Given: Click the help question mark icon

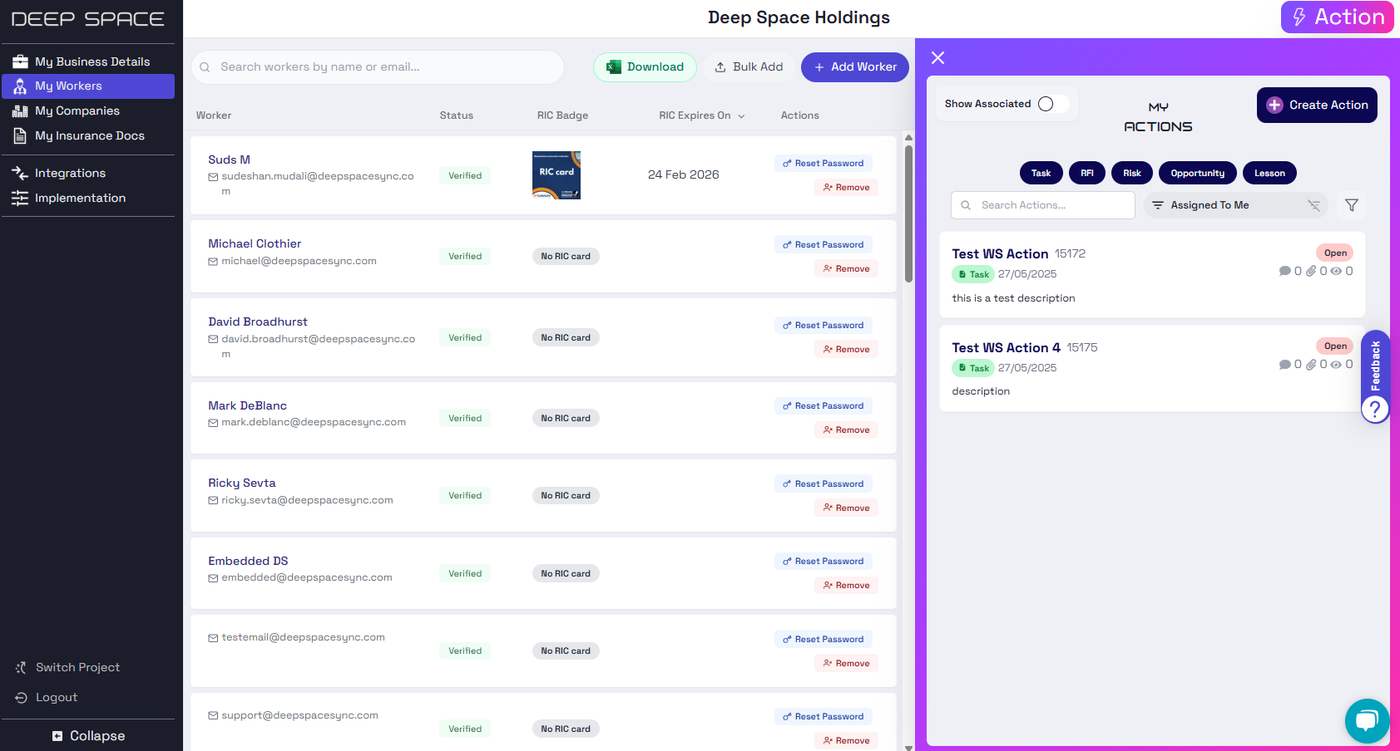Looking at the screenshot, I should point(1376,408).
